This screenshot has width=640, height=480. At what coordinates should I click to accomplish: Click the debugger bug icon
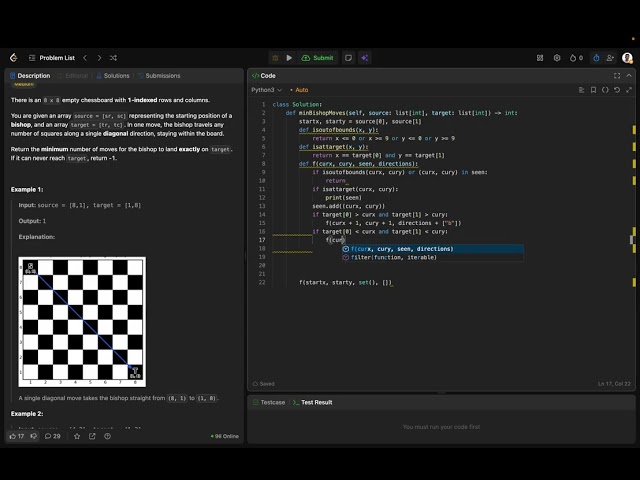point(275,58)
